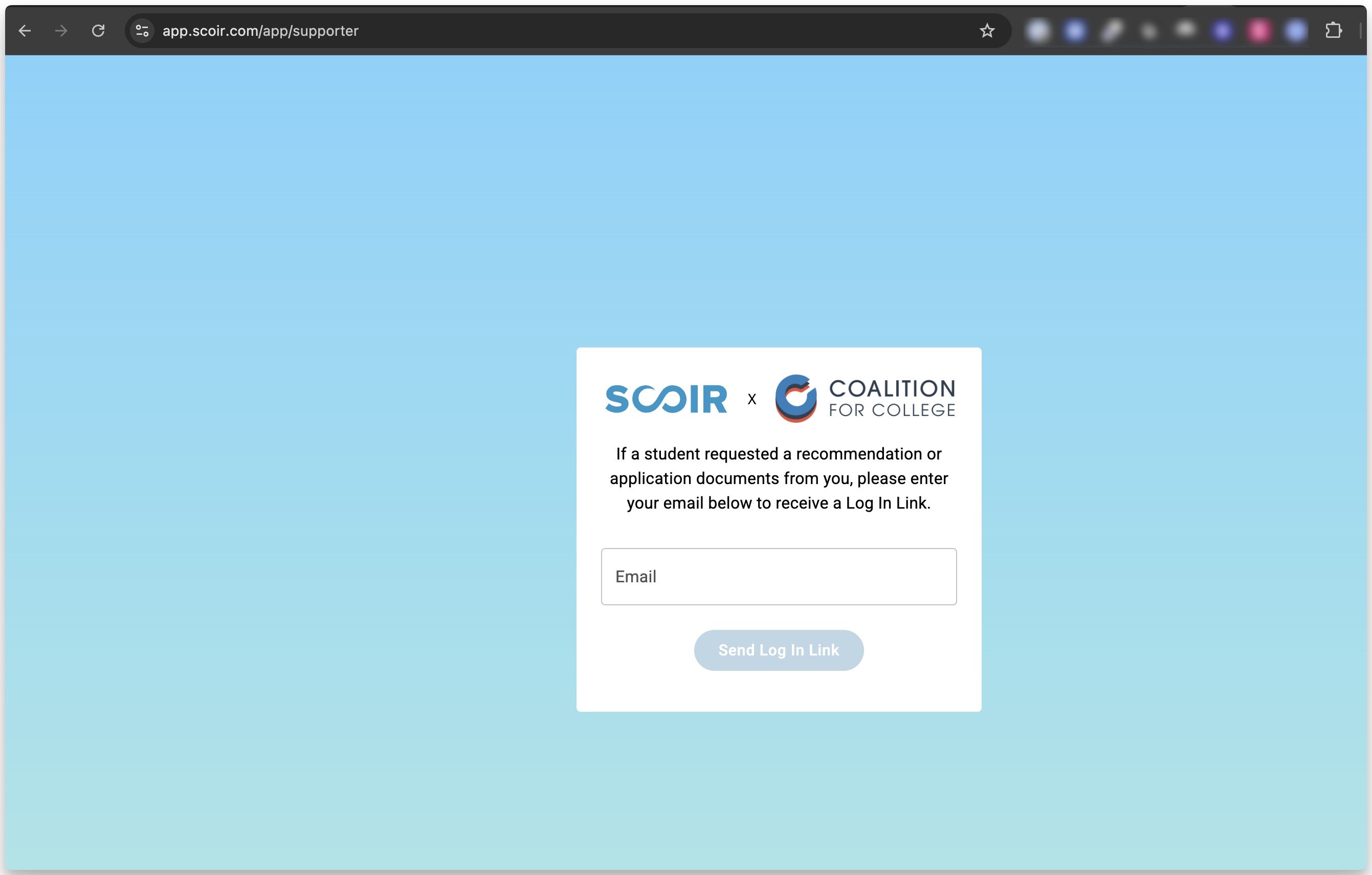Click the pink blurred extension icon
Screen dimensions: 1372x875
[x=1259, y=31]
